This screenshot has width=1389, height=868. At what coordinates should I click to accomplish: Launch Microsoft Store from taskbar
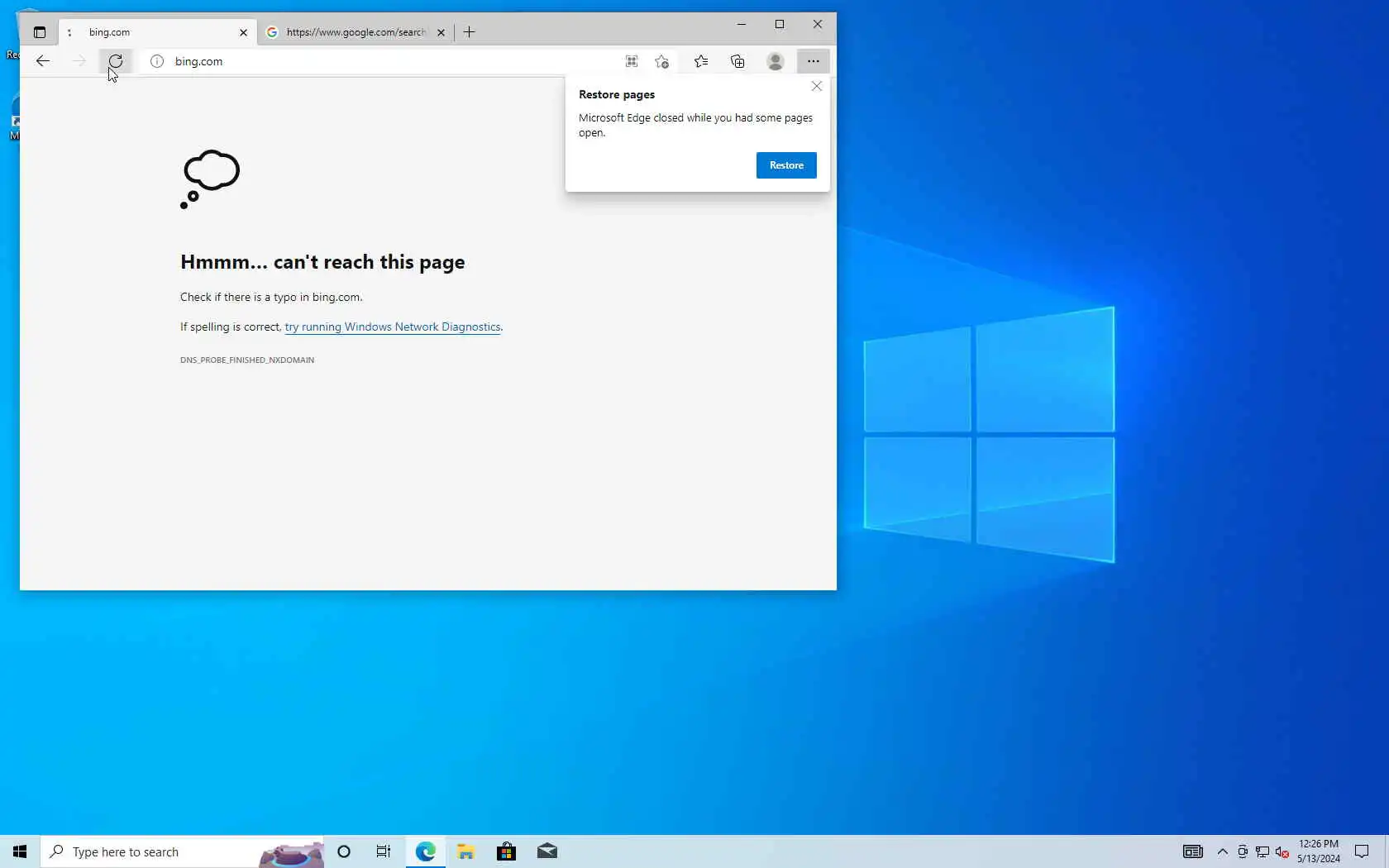(506, 851)
